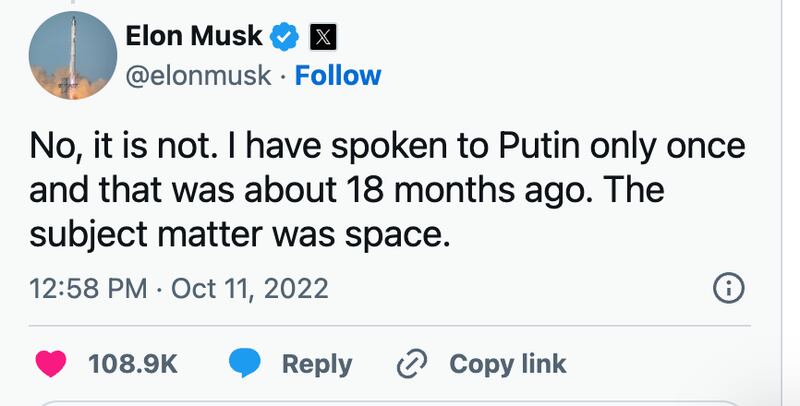Image resolution: width=800 pixels, height=406 pixels.
Task: Click the horizontal divider under the timestamp
Action: pos(390,326)
